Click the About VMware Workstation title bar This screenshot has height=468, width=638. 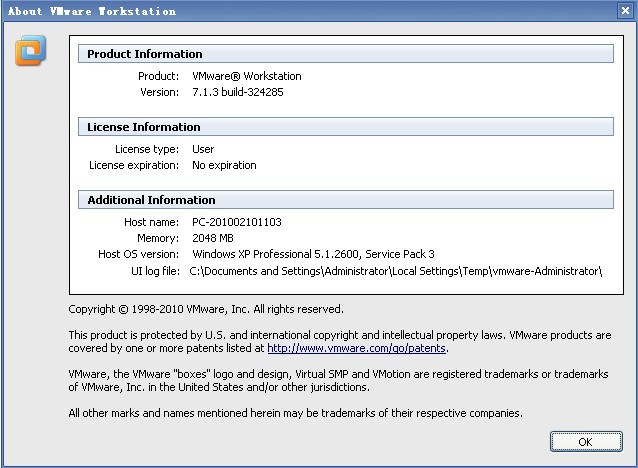(300, 11)
